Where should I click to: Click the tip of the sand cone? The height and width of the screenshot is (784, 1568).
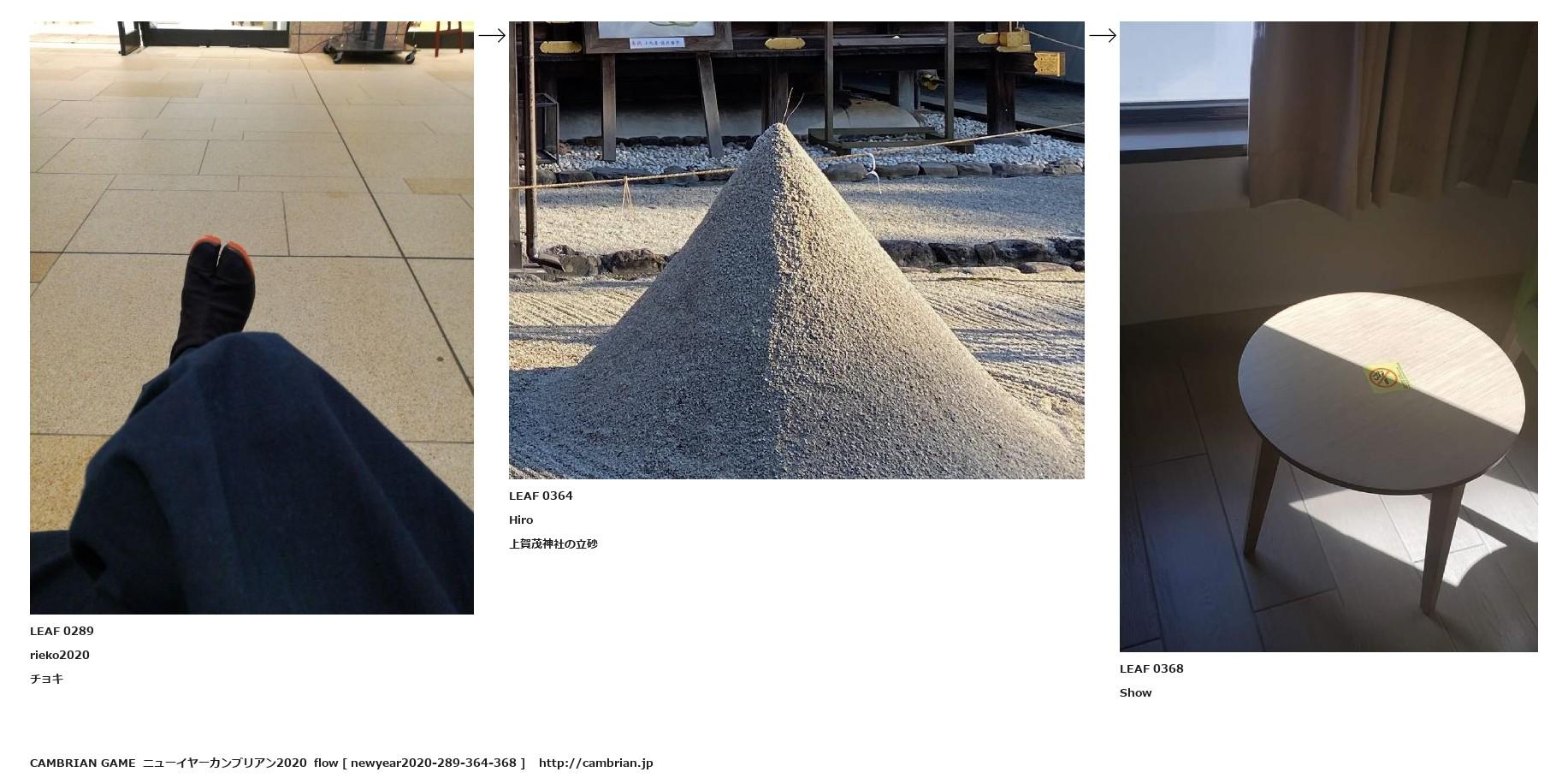(x=777, y=128)
